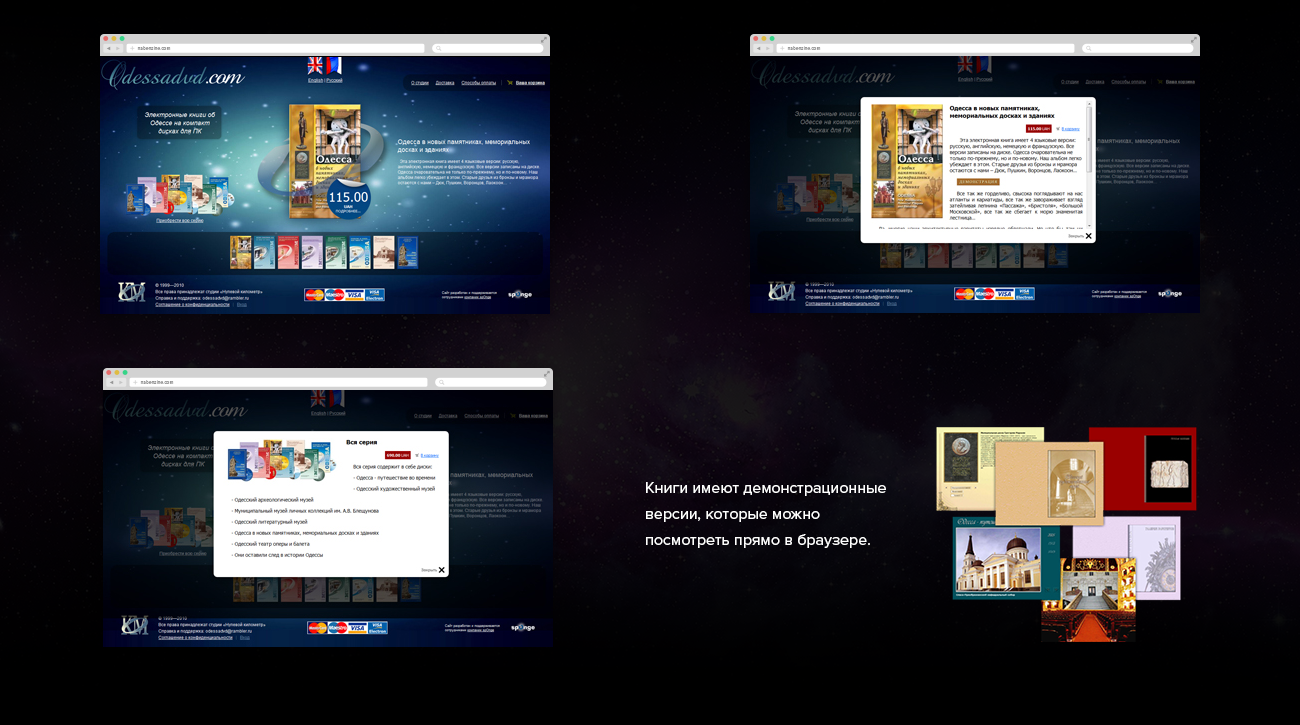Click 'Одесский литературный музей' list entry

click(270, 522)
